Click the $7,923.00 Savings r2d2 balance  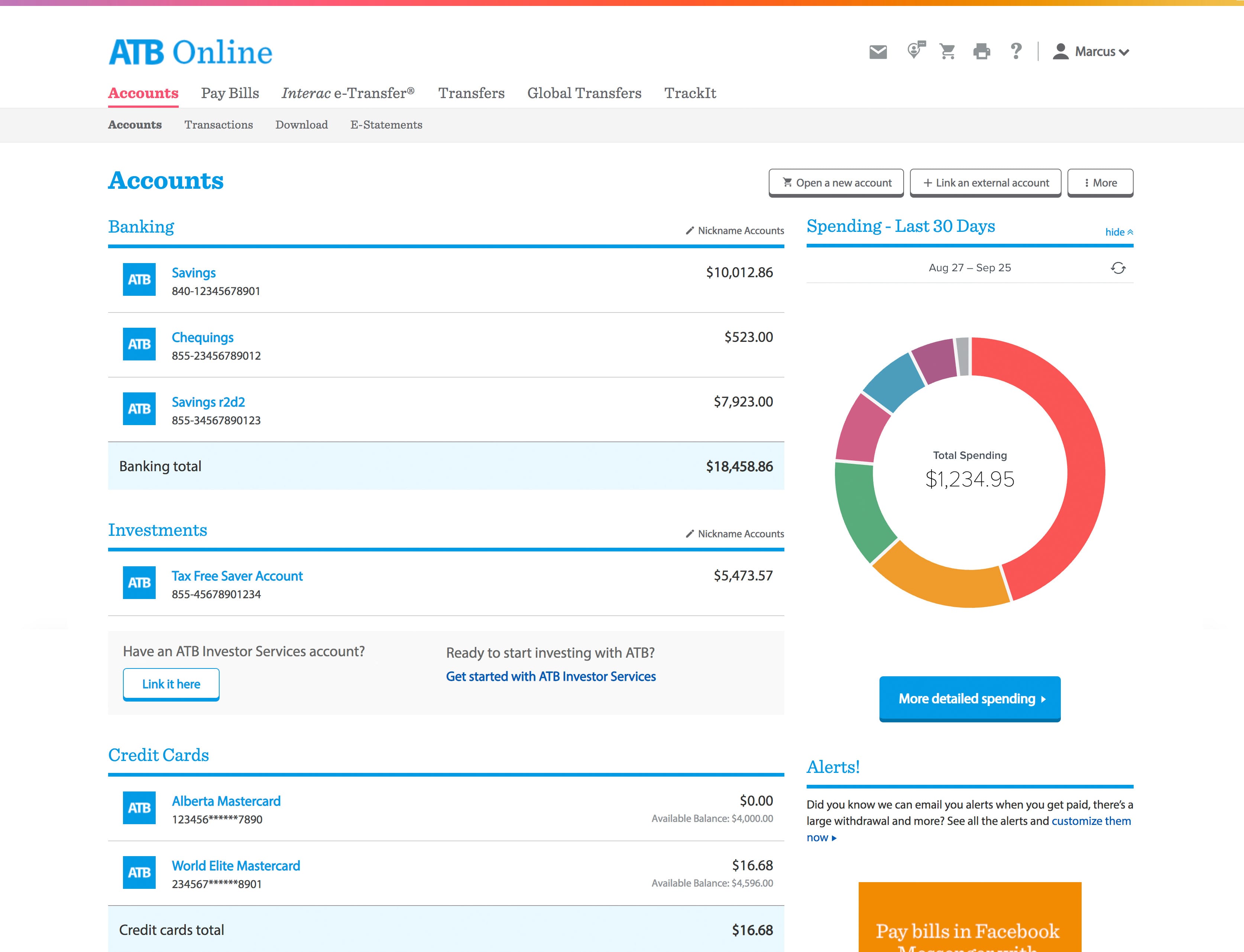pyautogui.click(x=743, y=402)
